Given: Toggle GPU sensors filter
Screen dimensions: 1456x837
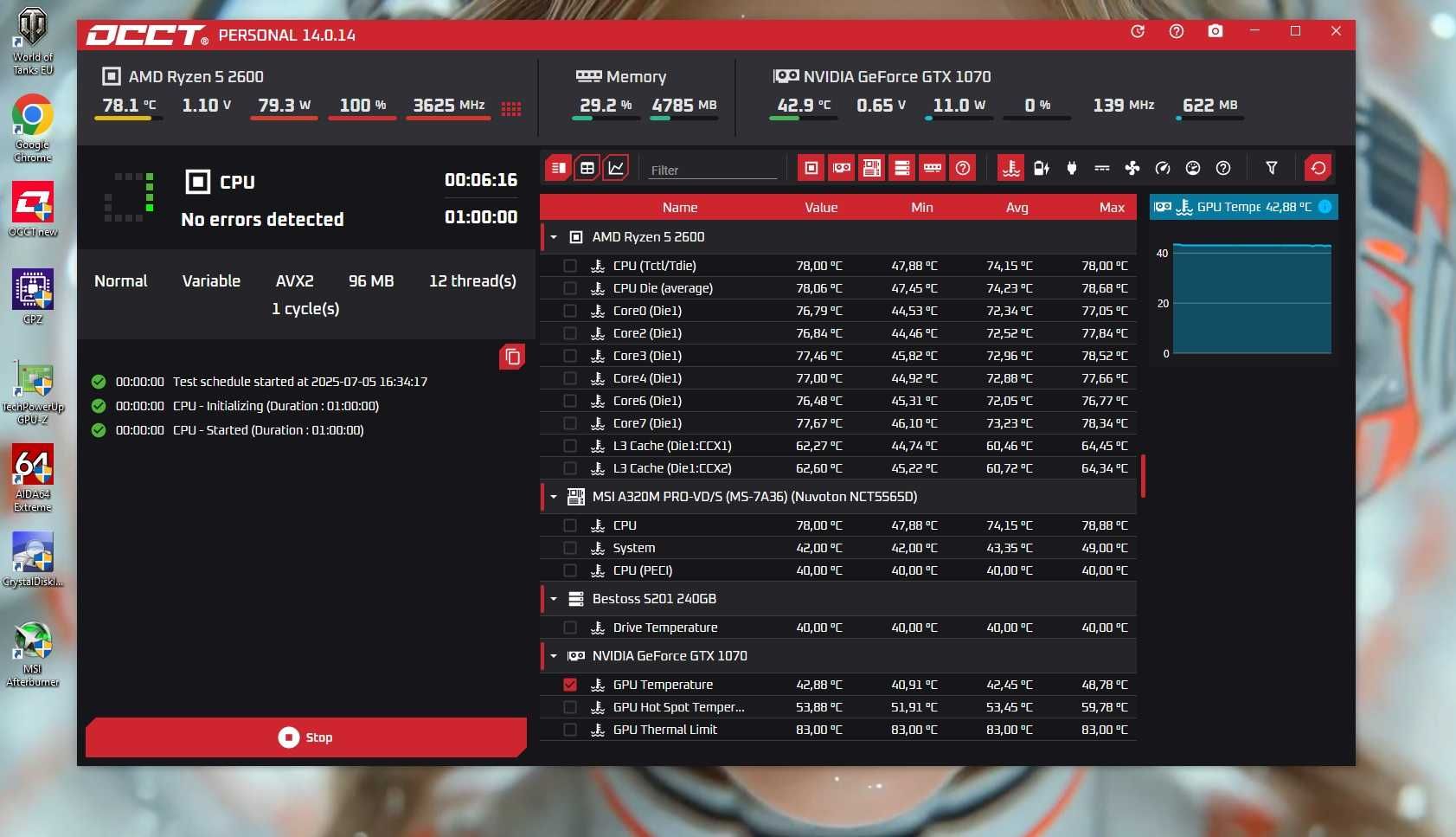Looking at the screenshot, I should 842,168.
